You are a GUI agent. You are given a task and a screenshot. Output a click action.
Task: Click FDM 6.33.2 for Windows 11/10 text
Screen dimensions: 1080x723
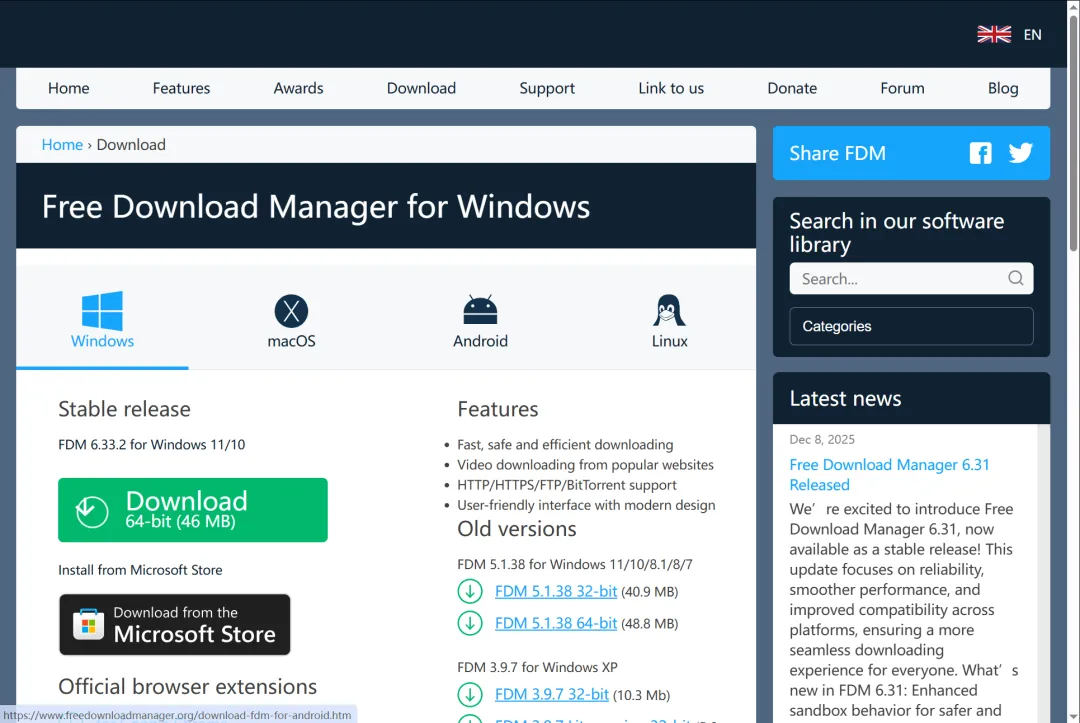152,445
